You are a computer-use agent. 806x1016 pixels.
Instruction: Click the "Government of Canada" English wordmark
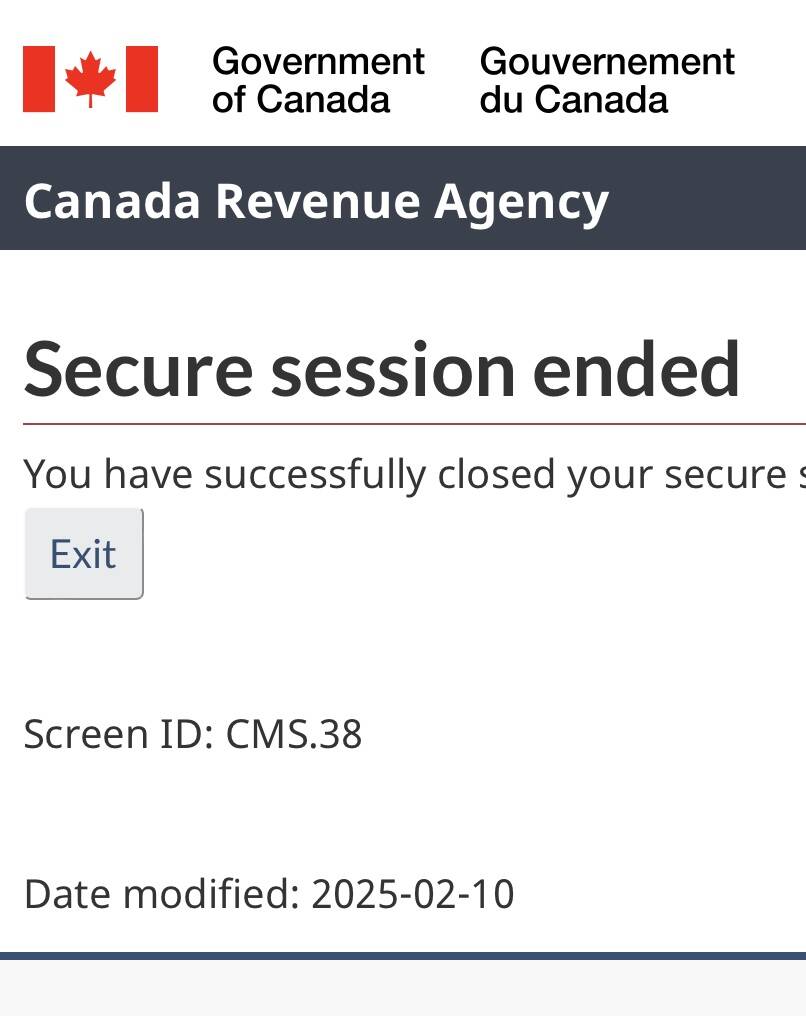[x=318, y=80]
